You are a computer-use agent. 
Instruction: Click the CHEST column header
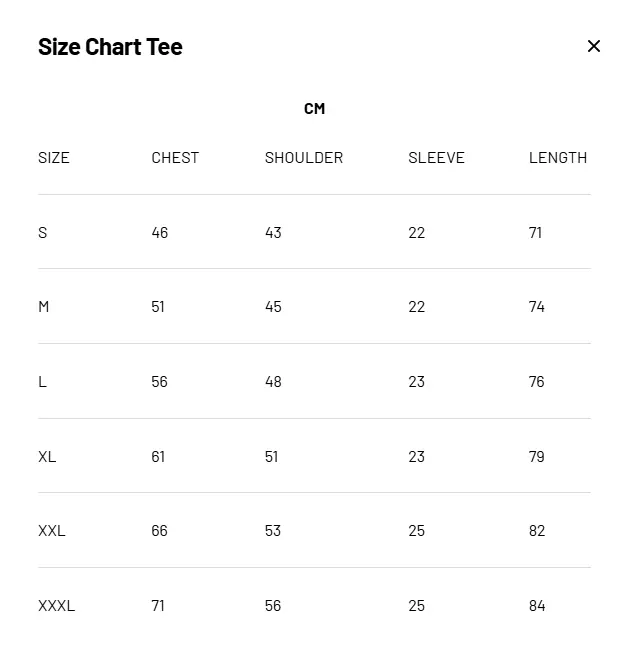(175, 157)
